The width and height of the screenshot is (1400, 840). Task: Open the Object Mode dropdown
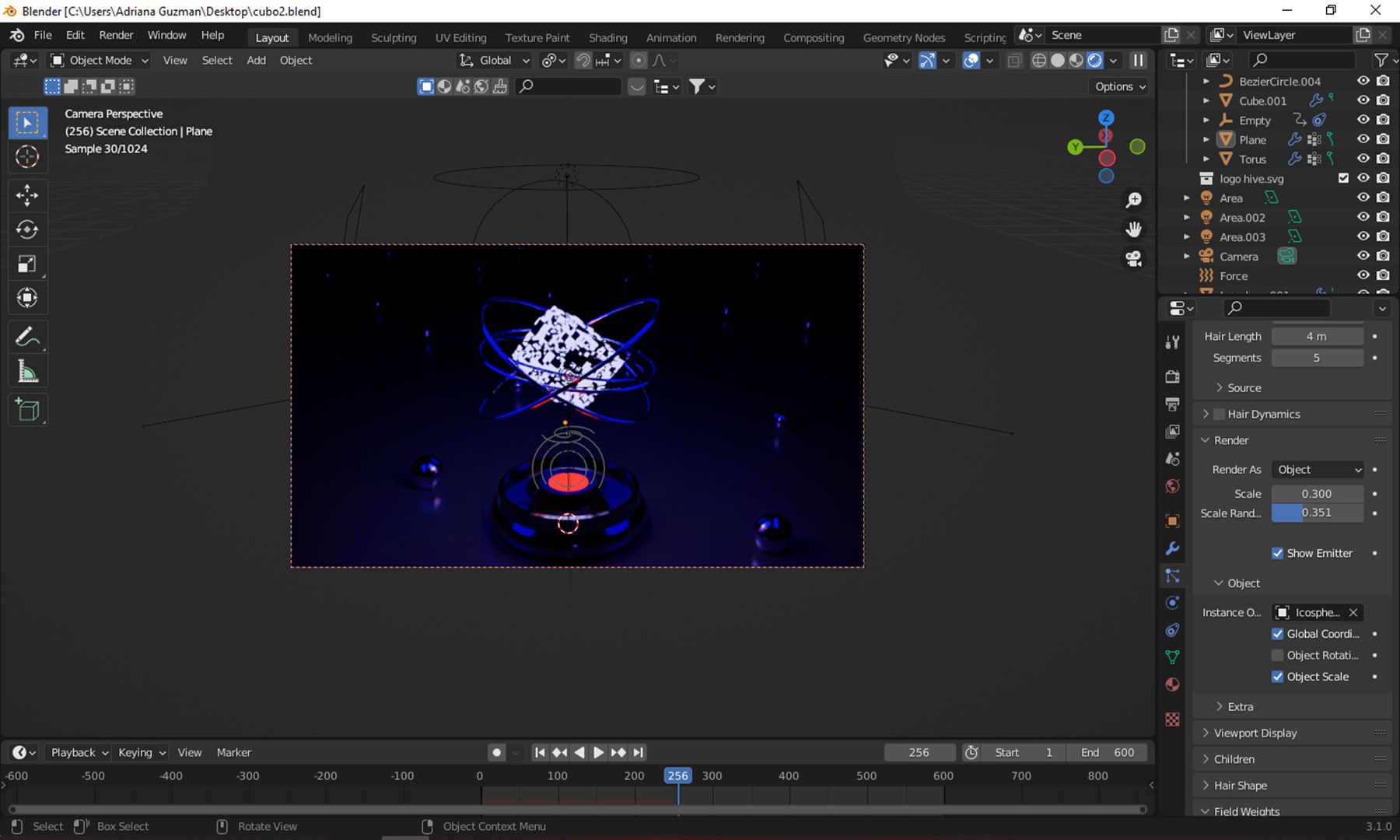[100, 60]
